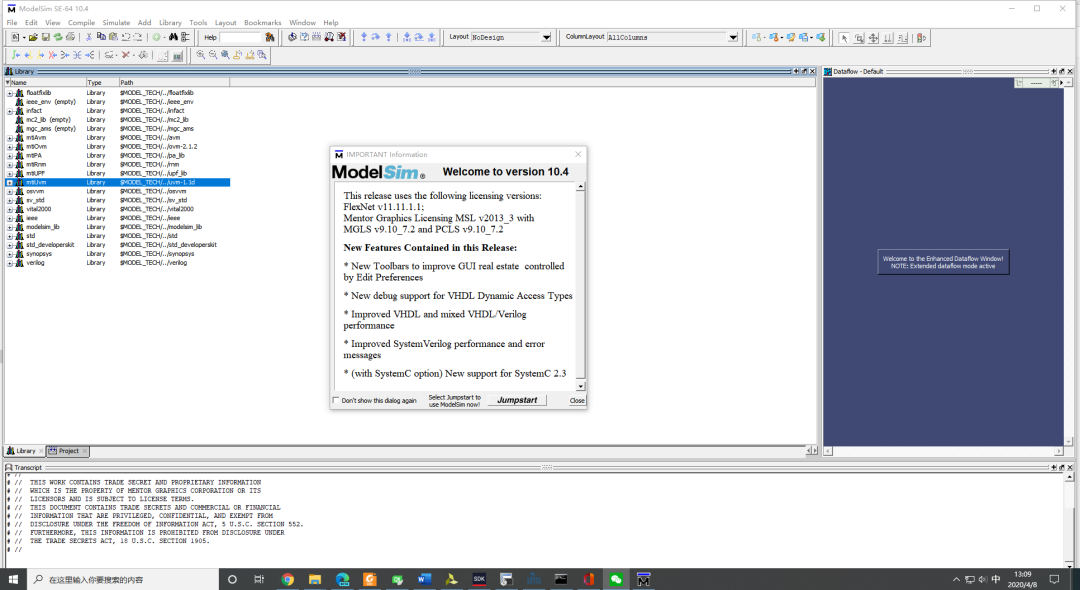The width and height of the screenshot is (1080, 590).
Task: Click the WeChat icon in taskbar
Action: (x=616, y=580)
